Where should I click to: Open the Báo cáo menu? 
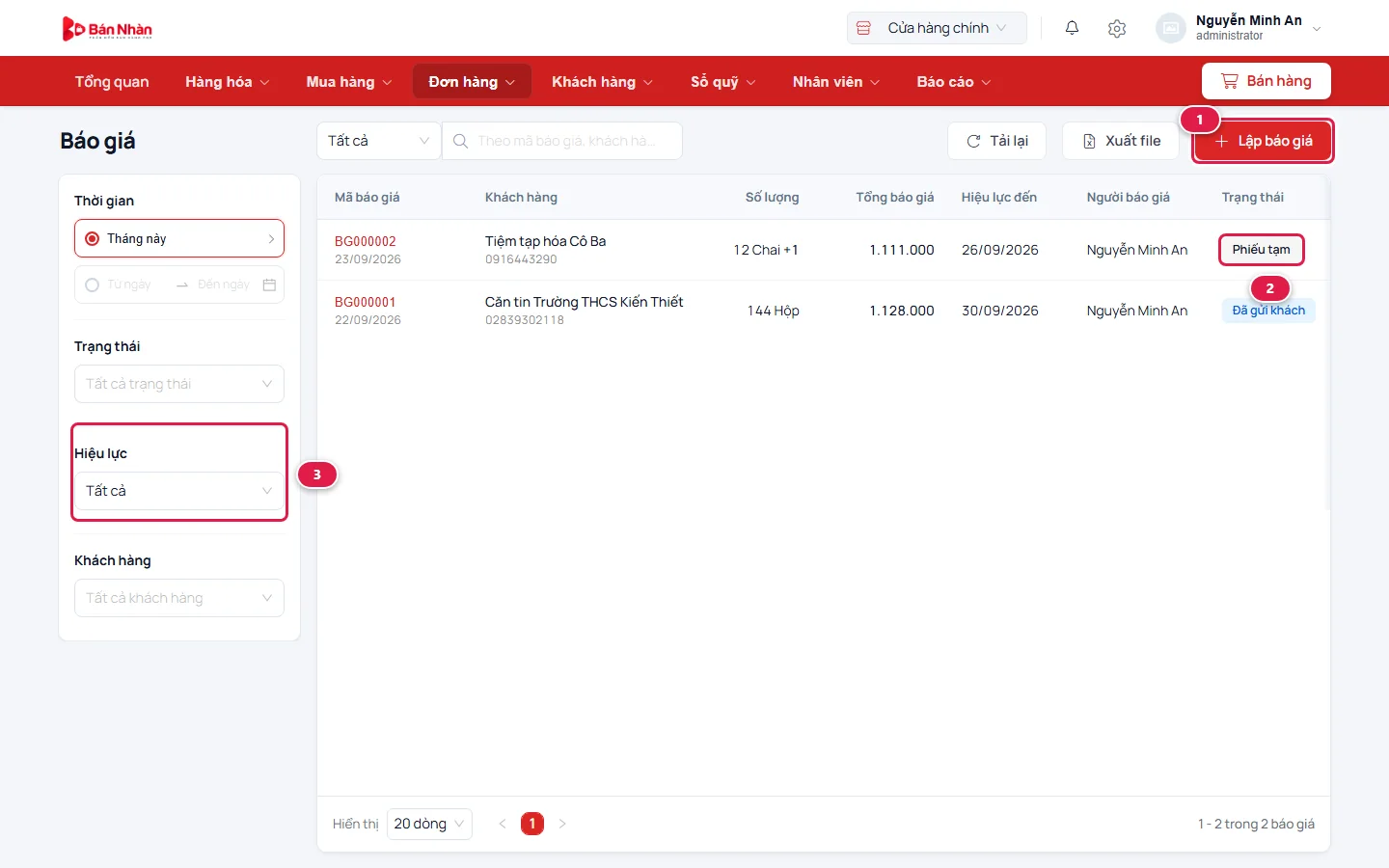point(953,82)
